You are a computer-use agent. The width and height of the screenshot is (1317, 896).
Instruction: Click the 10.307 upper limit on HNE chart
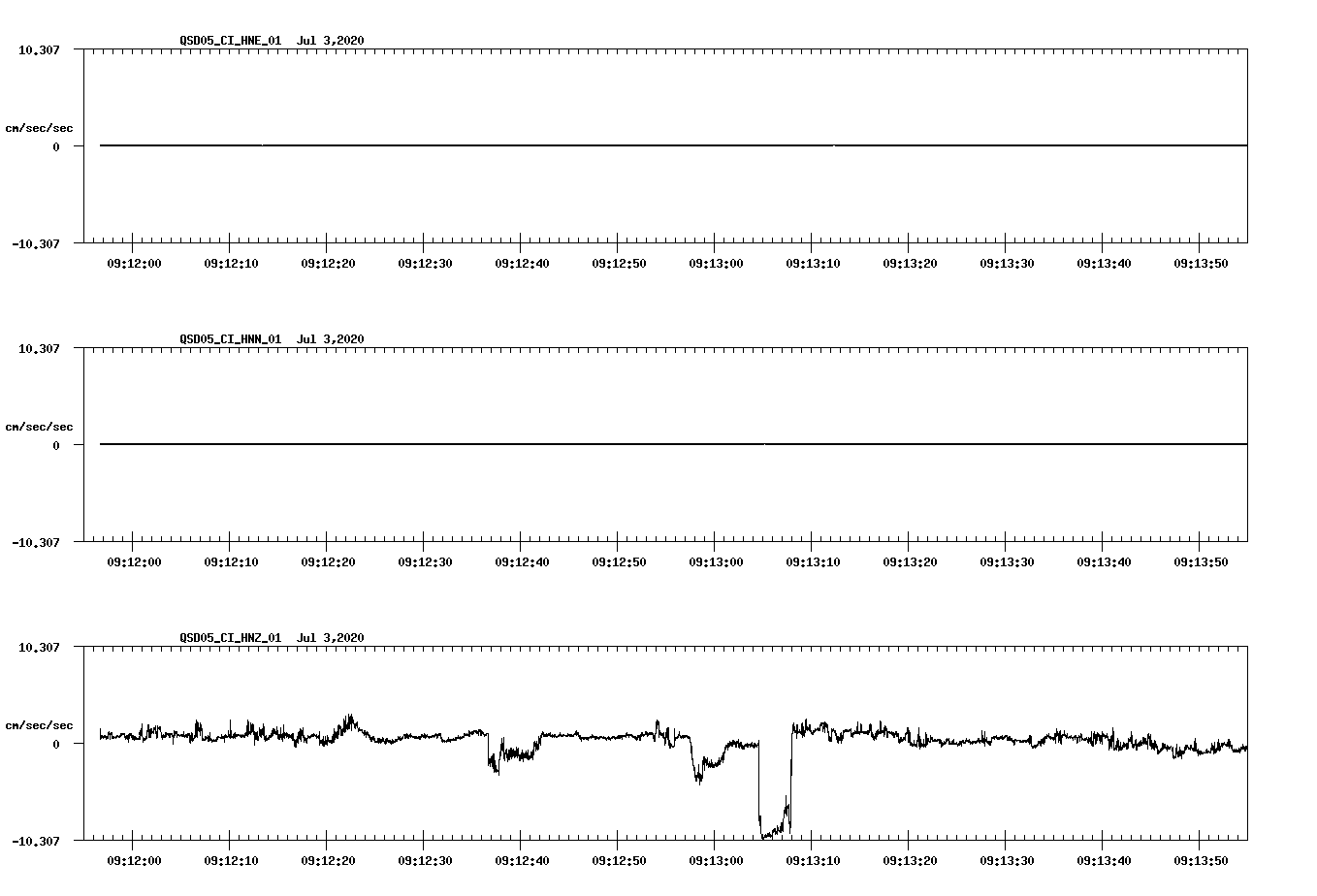[39, 49]
